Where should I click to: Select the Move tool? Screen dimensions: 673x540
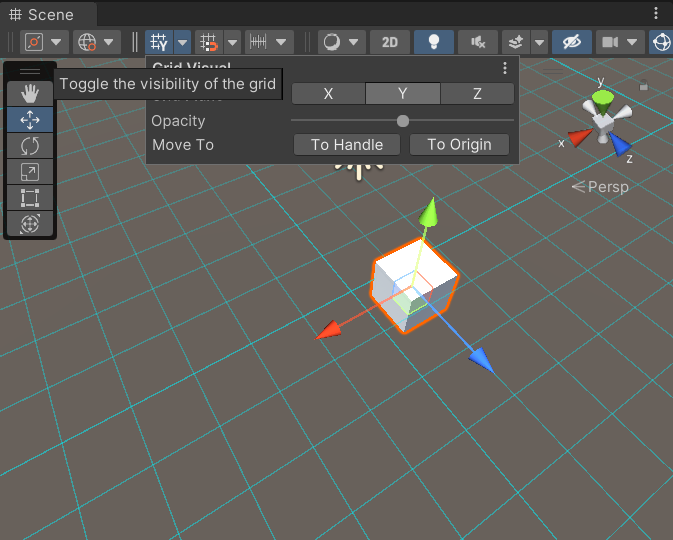pos(30,120)
